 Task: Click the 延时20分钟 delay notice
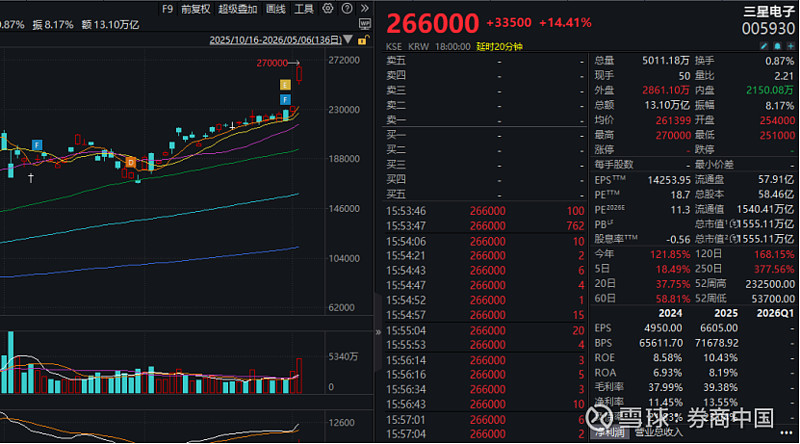[x=499, y=46]
